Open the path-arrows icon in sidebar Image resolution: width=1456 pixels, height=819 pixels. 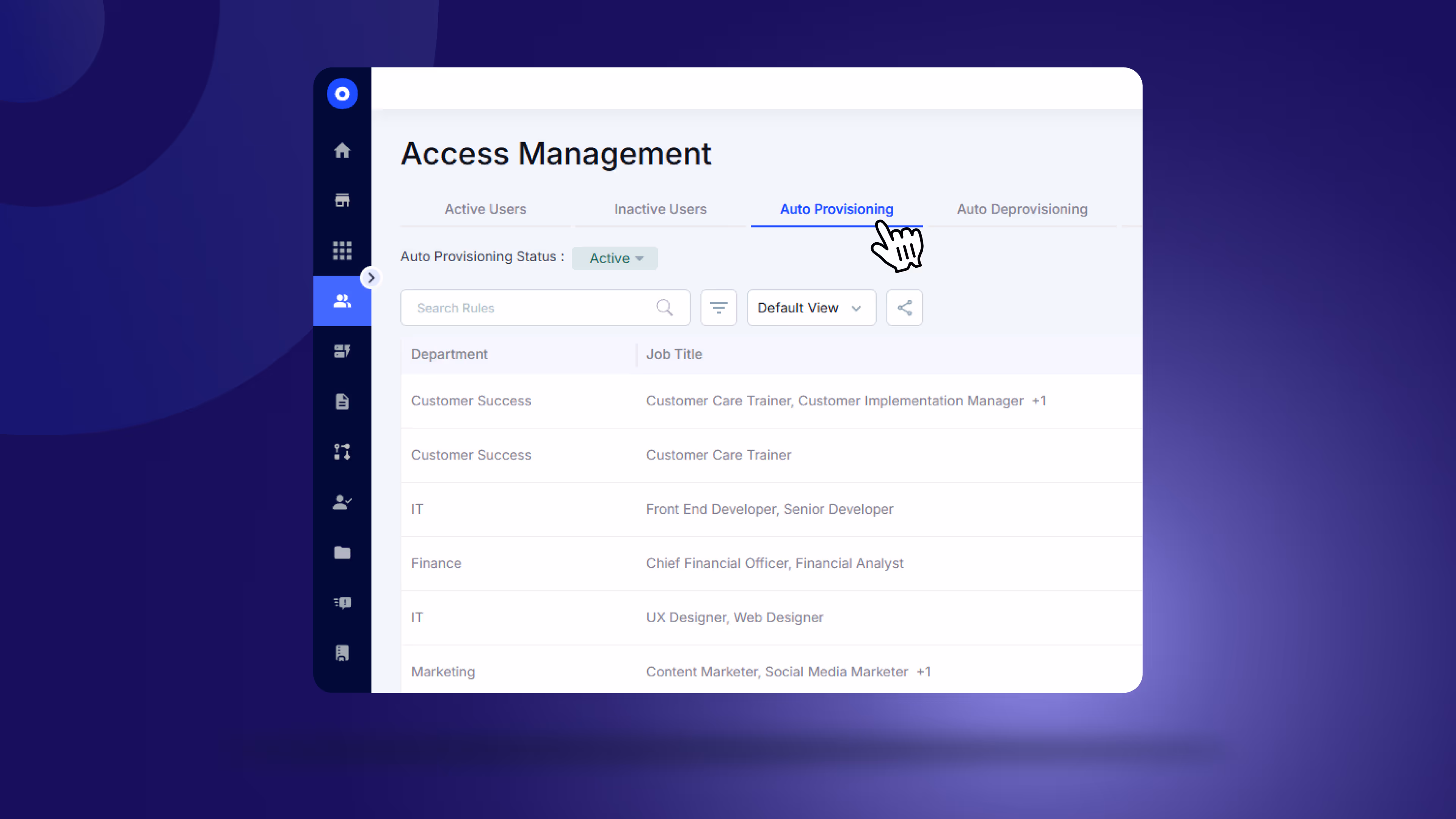(342, 452)
